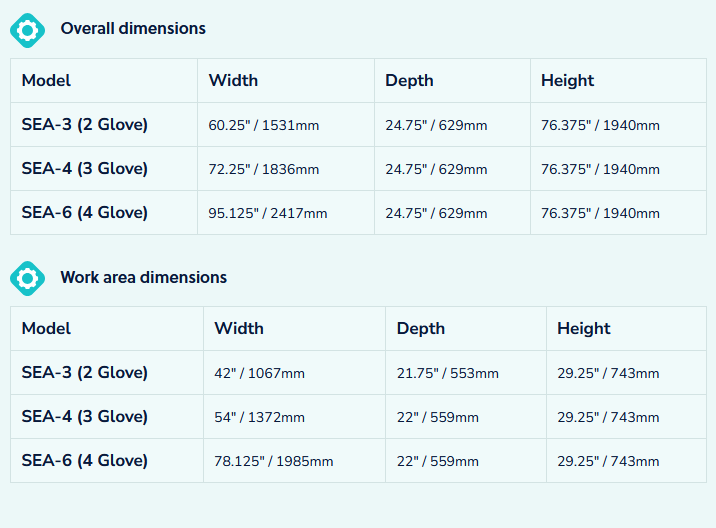Click the 54" / 1372mm width cell

point(260,418)
